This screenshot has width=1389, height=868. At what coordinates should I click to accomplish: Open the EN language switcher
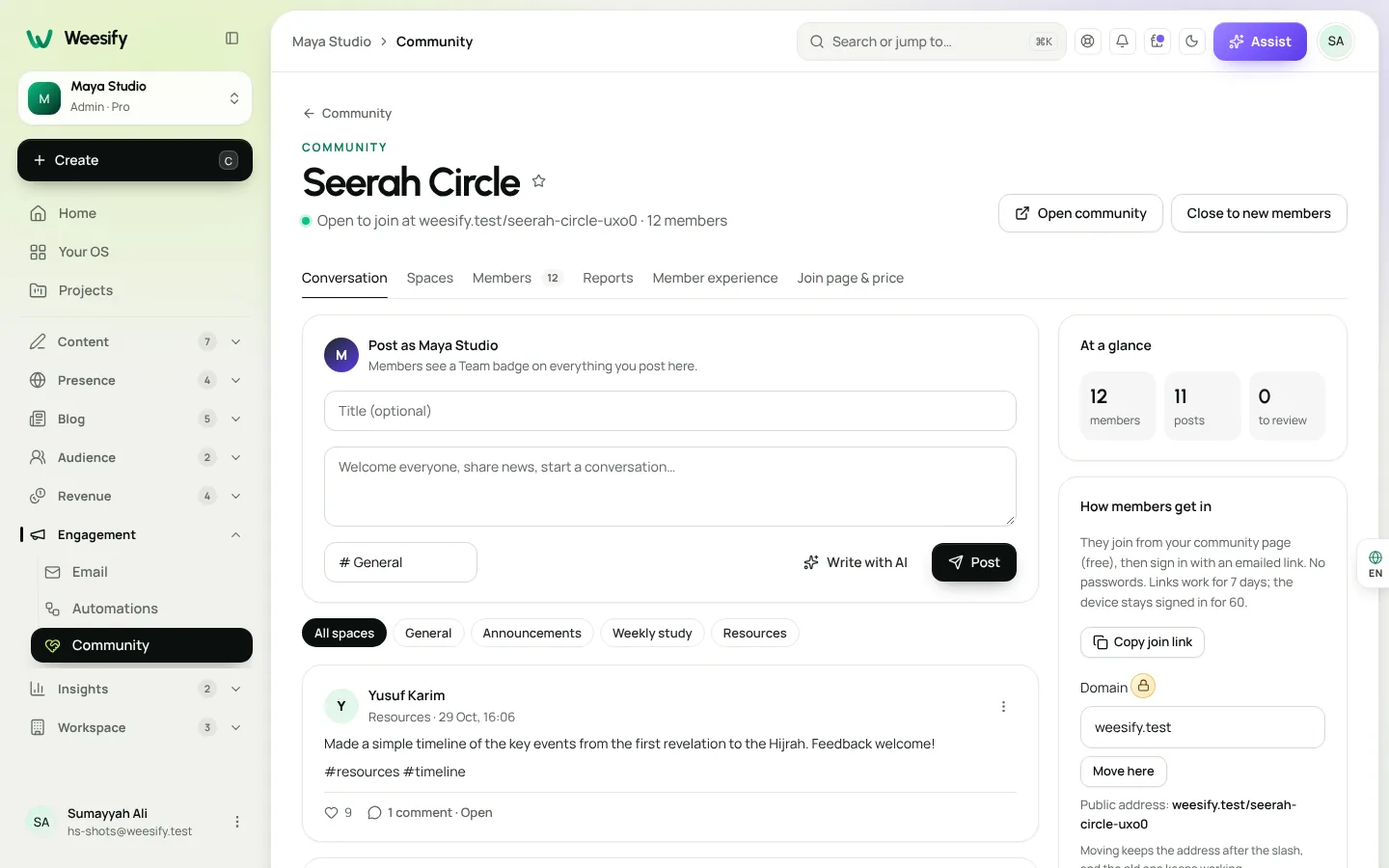pos(1375,564)
